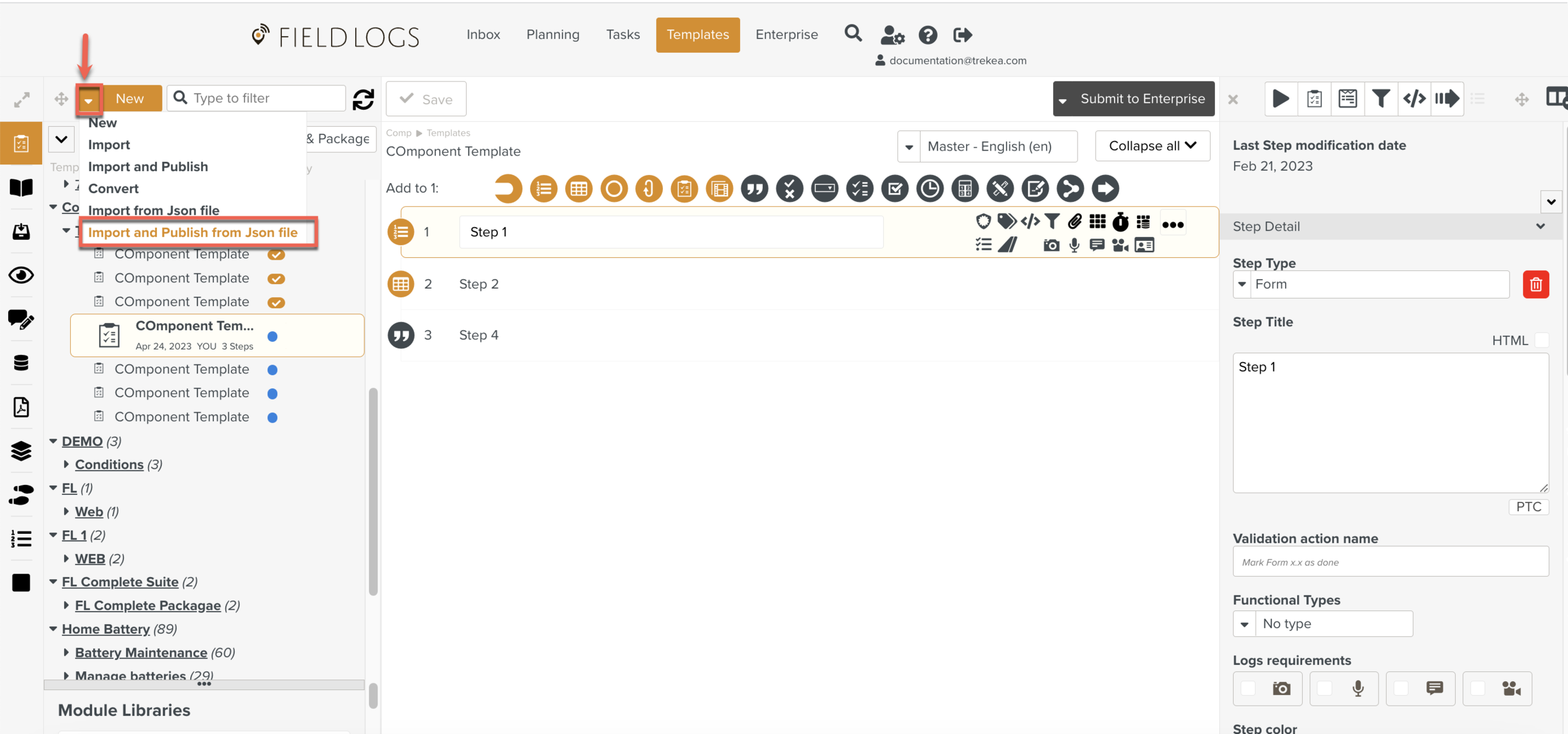Open the layers stack icon in left sidebar
This screenshot has width=1568, height=734.
click(x=21, y=450)
